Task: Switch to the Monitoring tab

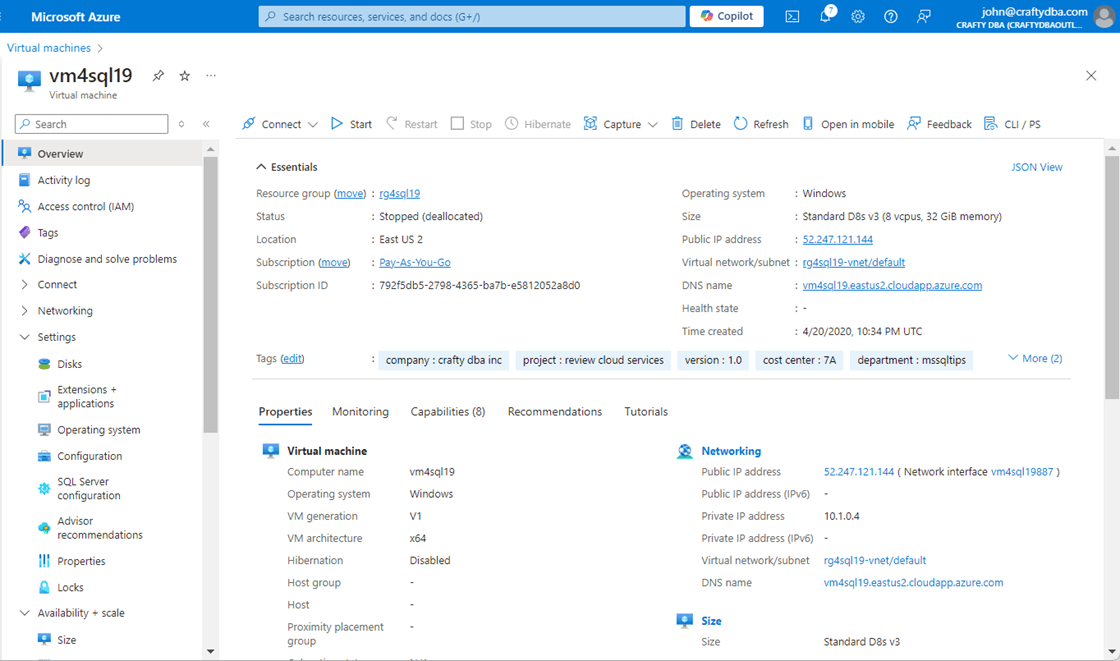Action: tap(360, 412)
